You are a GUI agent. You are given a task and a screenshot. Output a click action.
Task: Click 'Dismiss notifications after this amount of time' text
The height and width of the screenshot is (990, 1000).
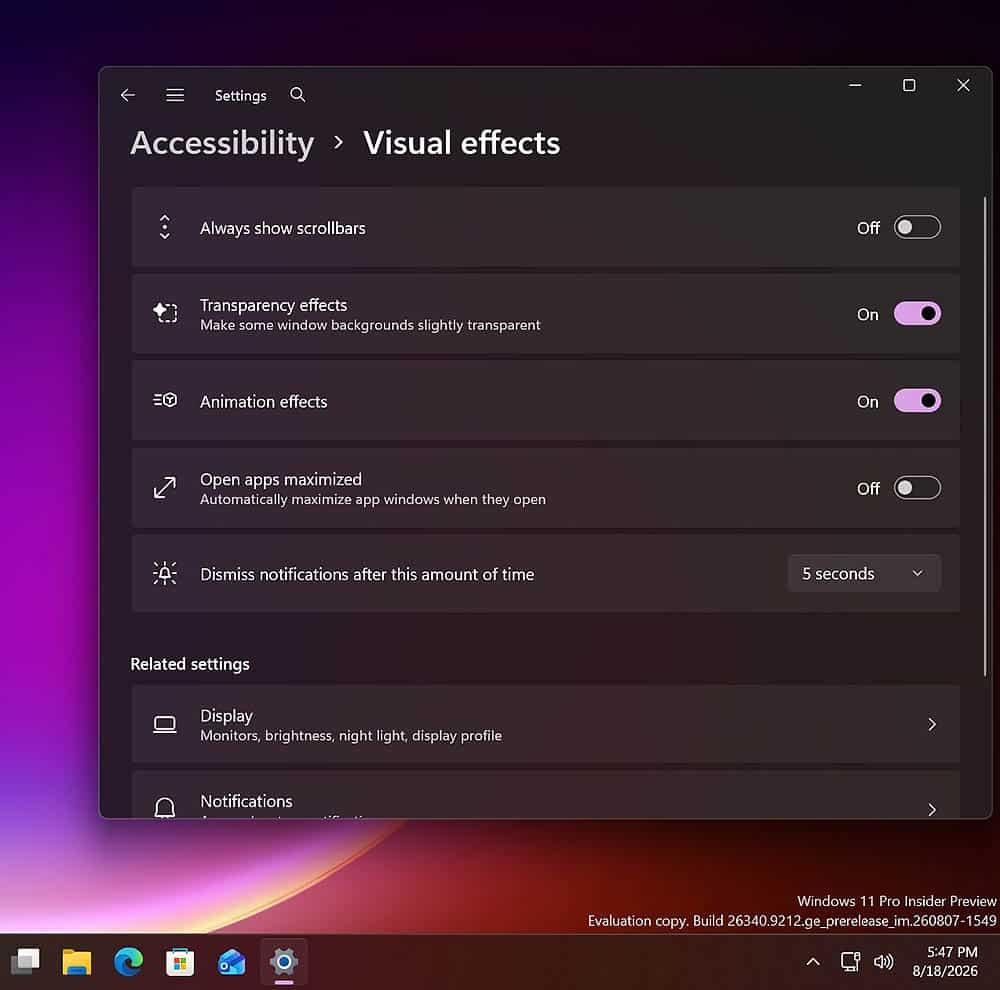tap(367, 574)
